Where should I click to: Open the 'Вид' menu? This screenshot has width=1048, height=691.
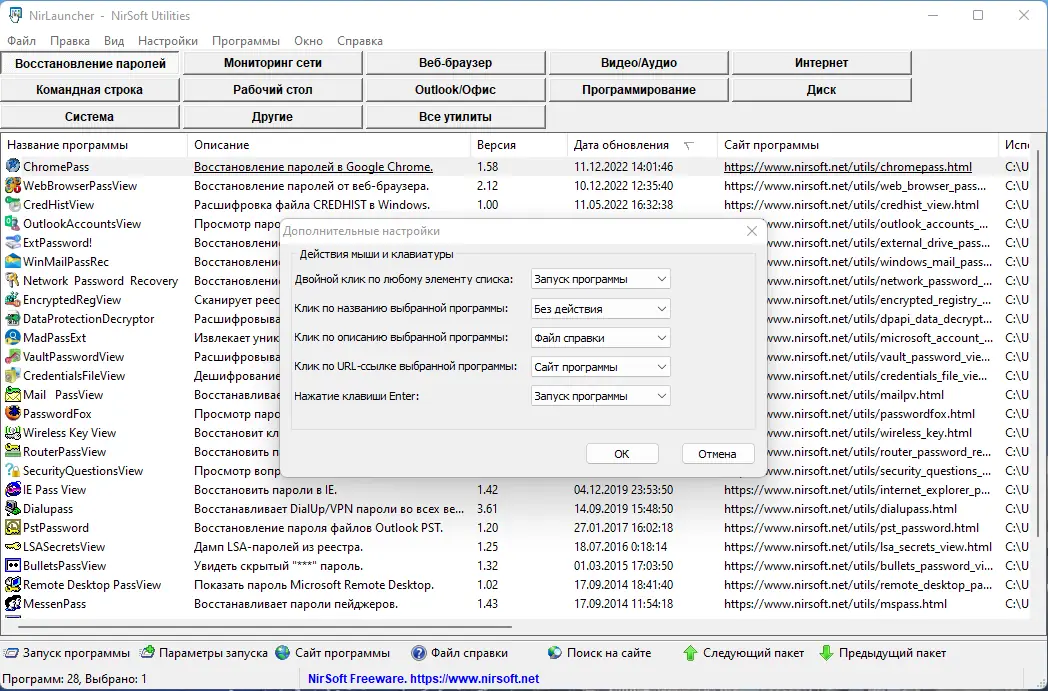coord(114,41)
